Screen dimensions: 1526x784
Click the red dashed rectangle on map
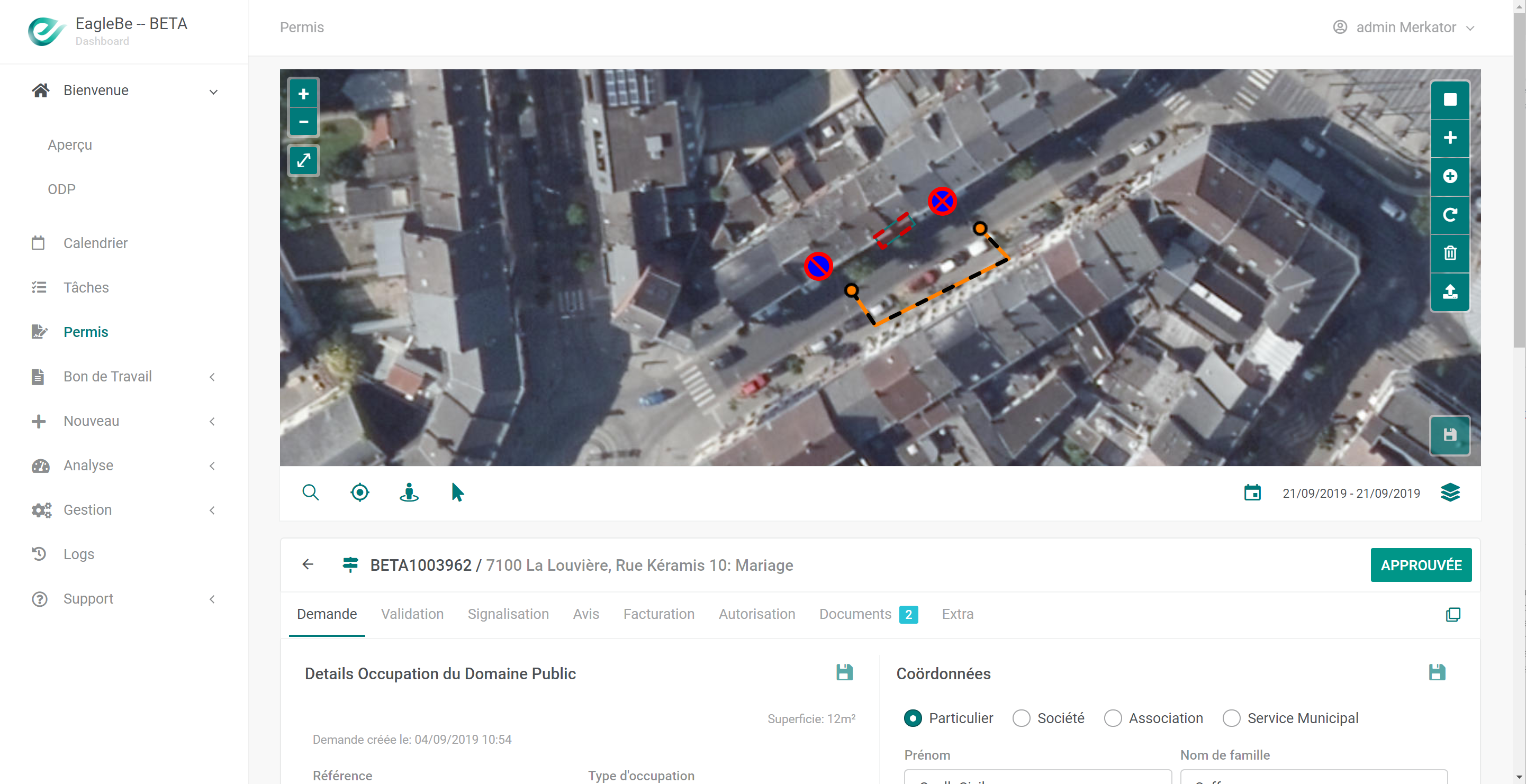(894, 230)
